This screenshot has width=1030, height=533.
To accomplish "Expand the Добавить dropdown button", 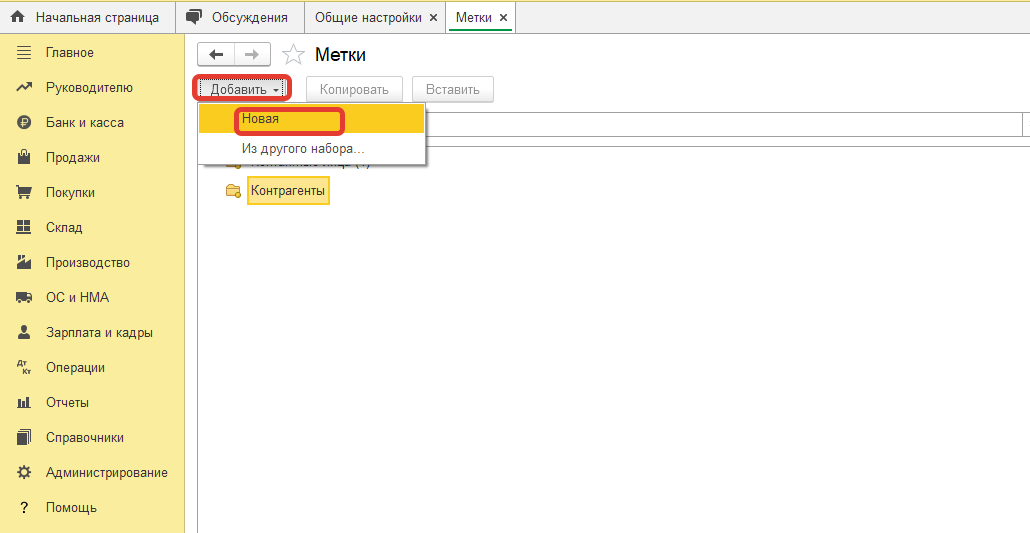I will (243, 89).
